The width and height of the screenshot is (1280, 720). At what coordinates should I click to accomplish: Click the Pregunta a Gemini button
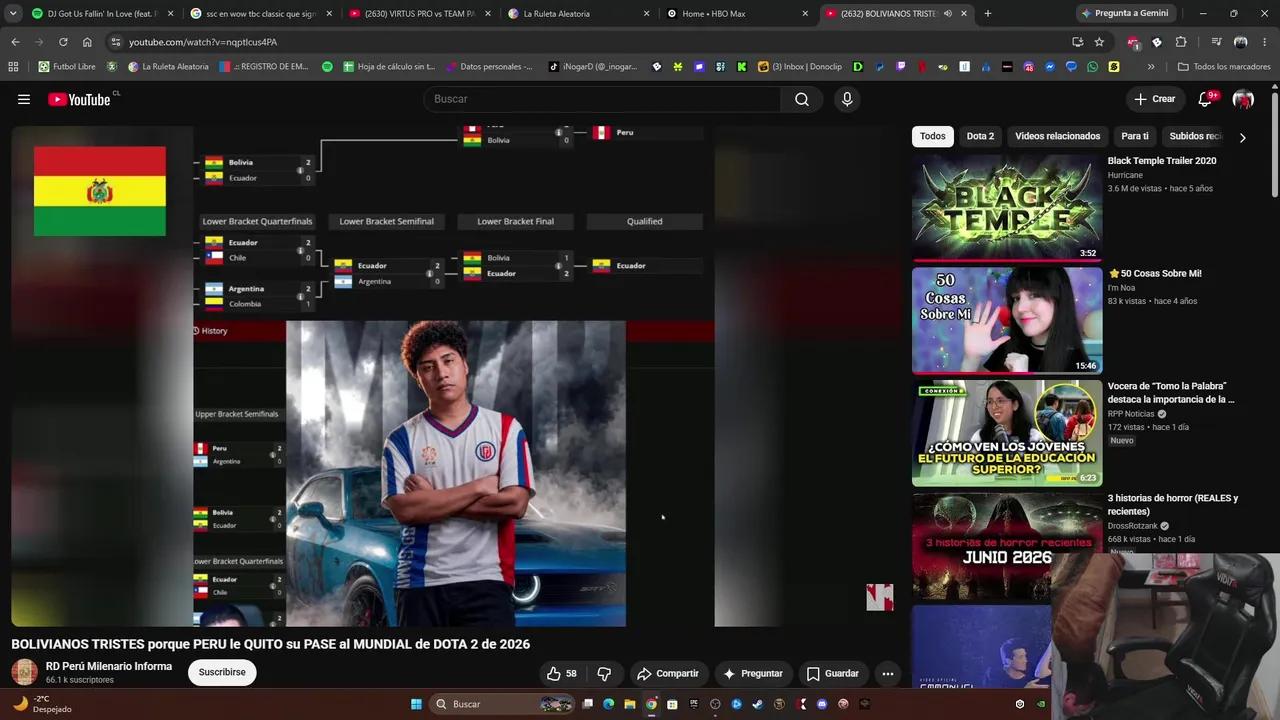1126,14
